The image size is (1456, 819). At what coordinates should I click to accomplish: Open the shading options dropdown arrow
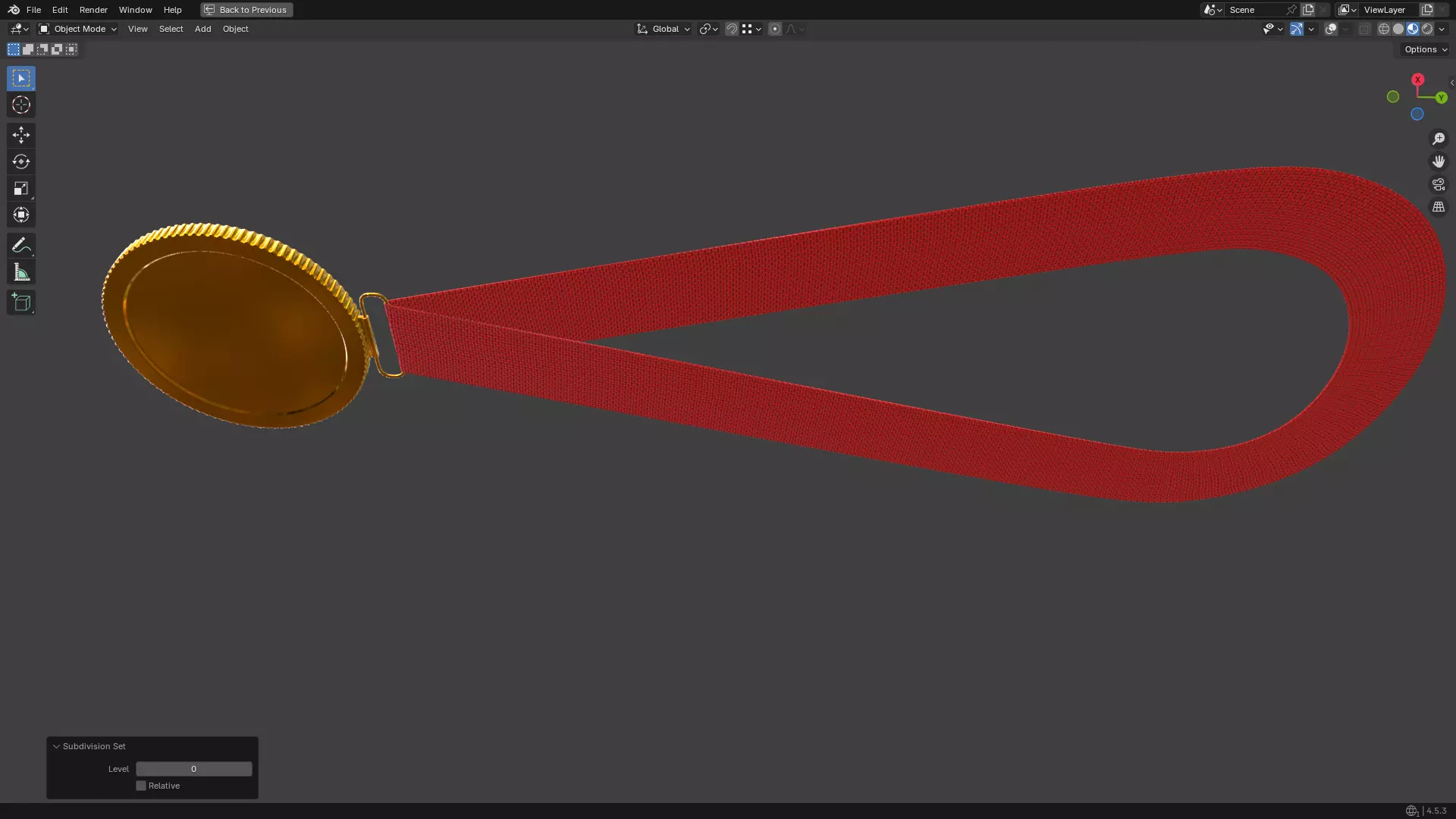point(1442,29)
